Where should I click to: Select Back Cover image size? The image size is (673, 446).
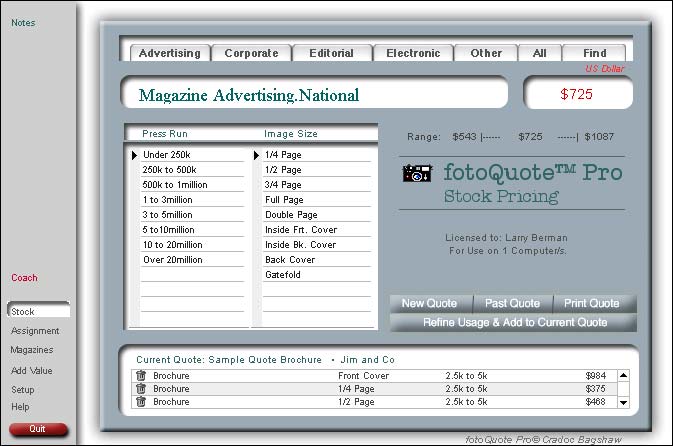tap(317, 260)
